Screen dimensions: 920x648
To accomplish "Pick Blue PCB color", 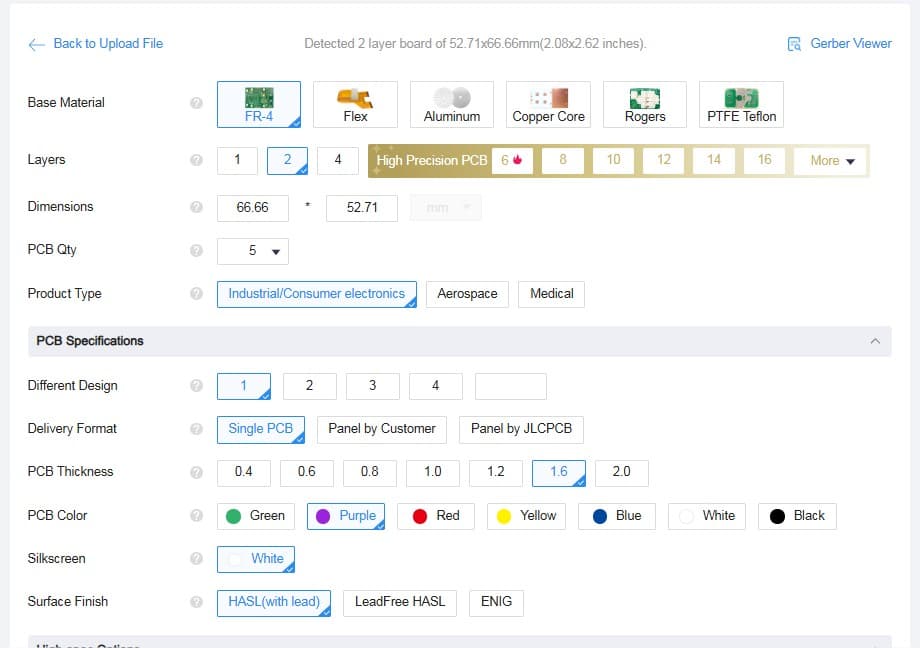I will click(x=617, y=517).
